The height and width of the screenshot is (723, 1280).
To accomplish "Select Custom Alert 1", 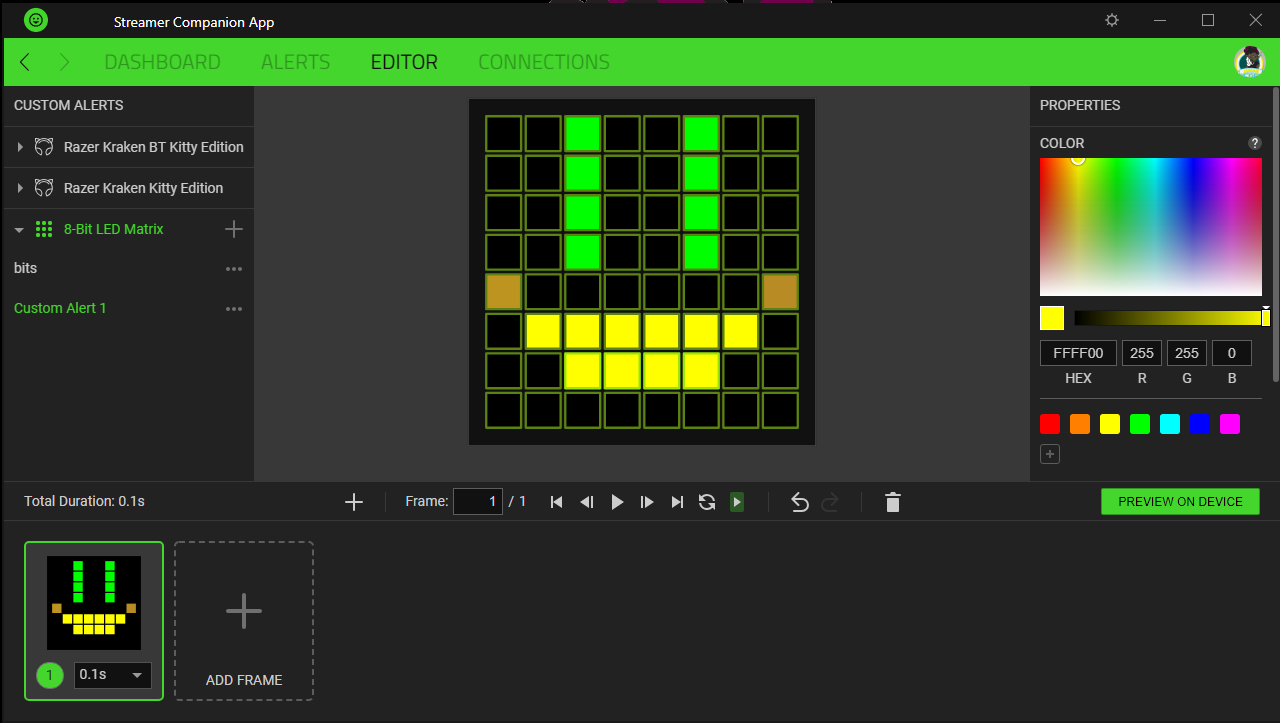I will (60, 309).
